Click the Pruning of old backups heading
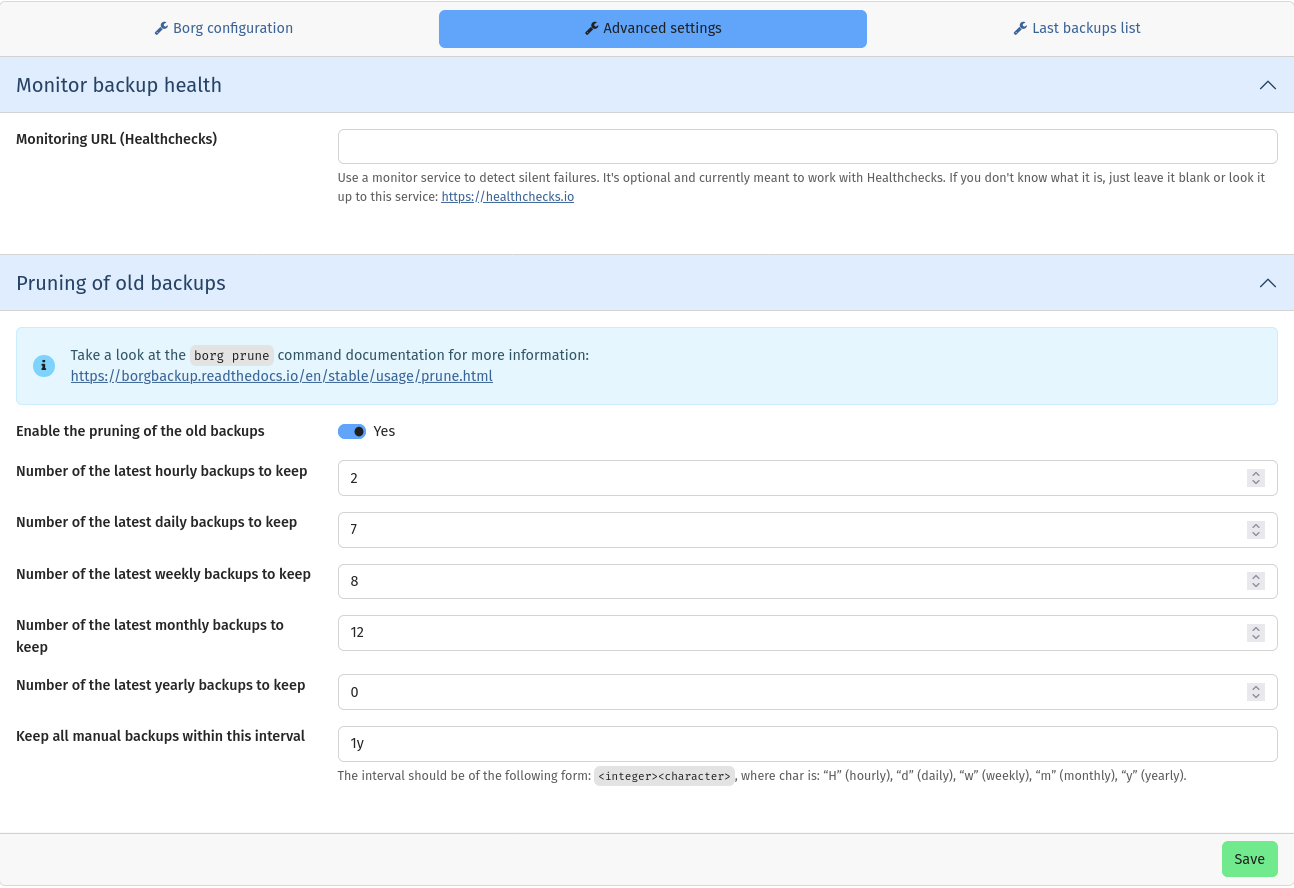1294x888 pixels. (121, 283)
